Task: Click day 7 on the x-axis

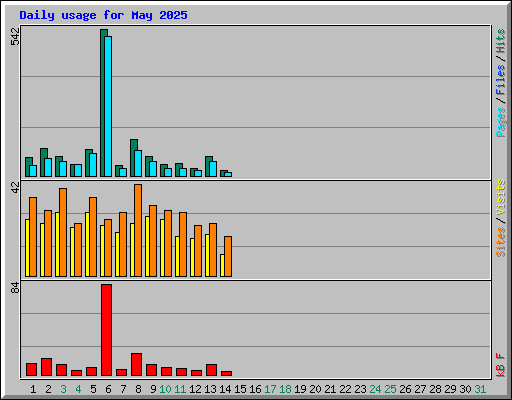Action: (x=123, y=389)
